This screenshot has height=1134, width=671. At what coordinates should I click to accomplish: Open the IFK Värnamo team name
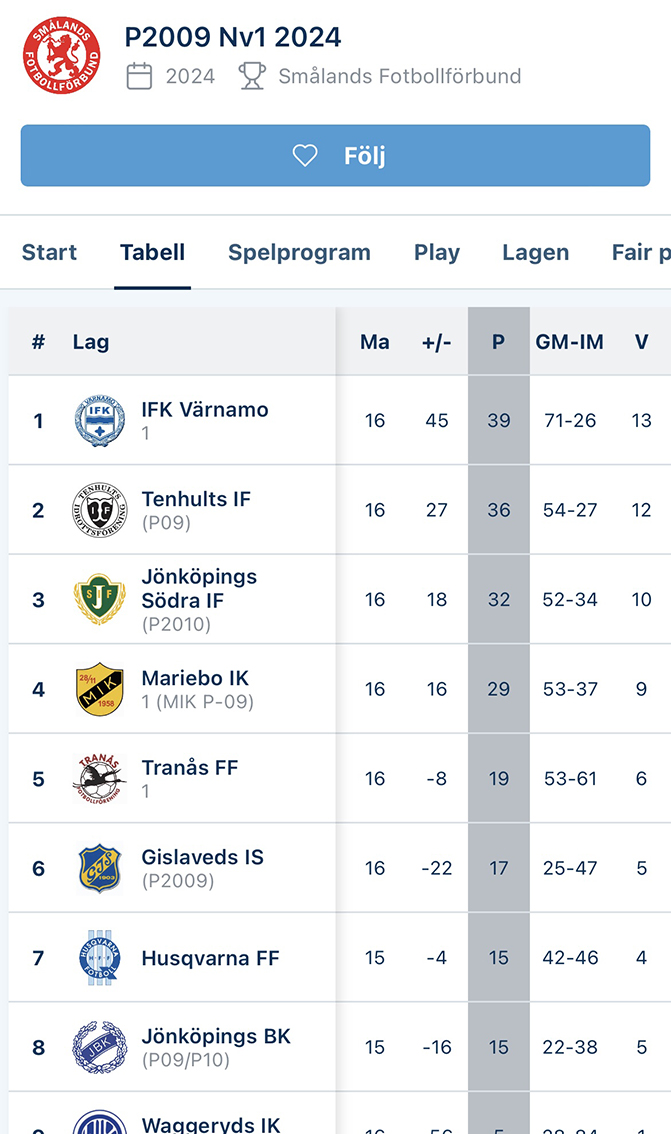click(x=205, y=410)
